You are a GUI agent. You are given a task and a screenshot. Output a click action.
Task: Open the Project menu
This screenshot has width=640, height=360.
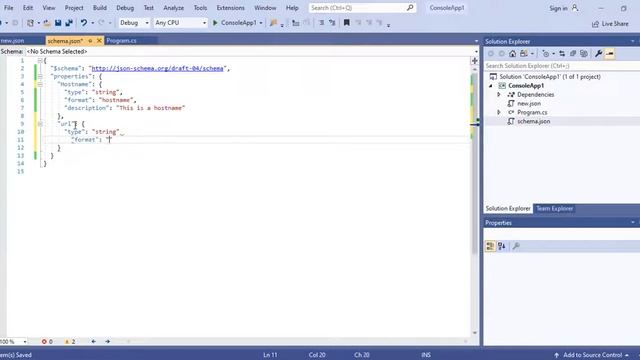point(74,8)
